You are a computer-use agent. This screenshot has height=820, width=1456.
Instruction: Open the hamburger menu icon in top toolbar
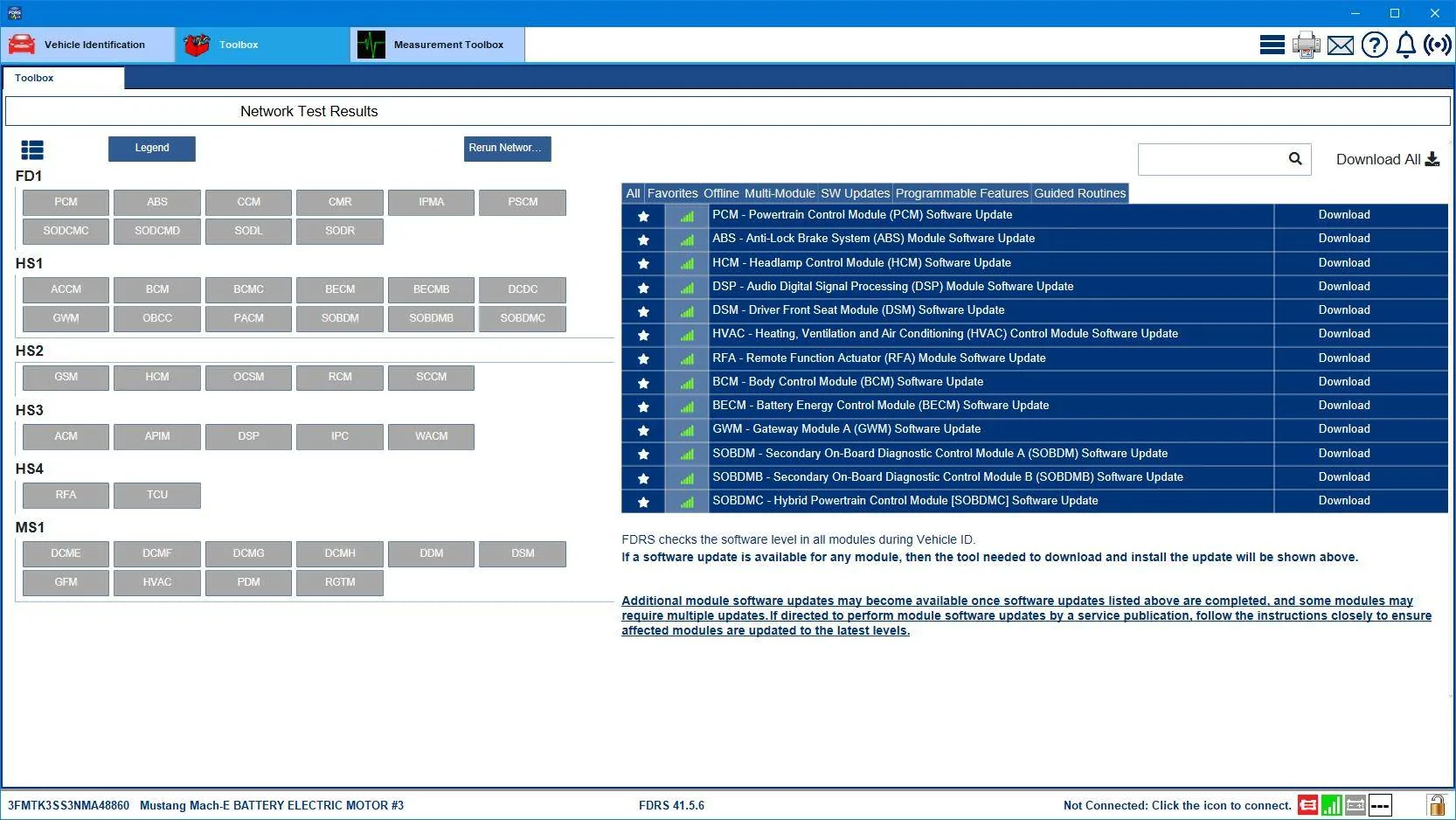pyautogui.click(x=1272, y=45)
